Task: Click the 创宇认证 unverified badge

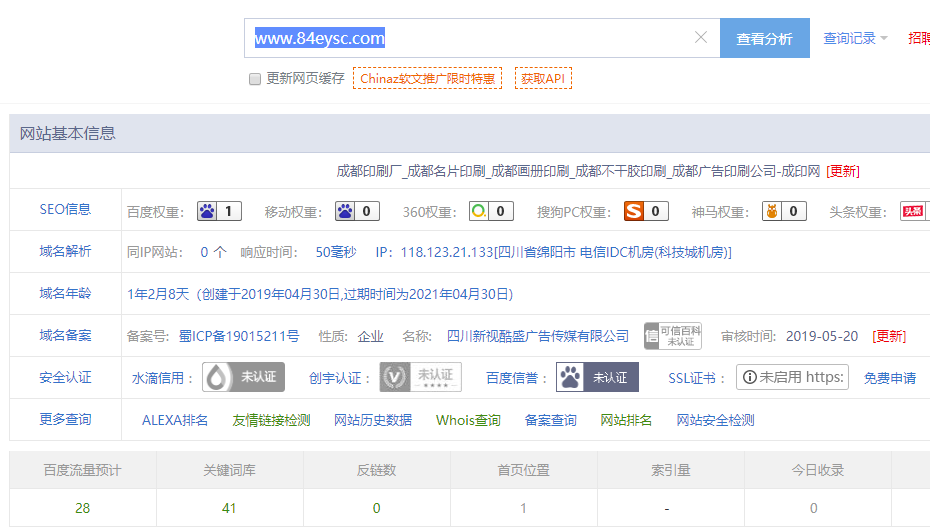Action: (420, 377)
